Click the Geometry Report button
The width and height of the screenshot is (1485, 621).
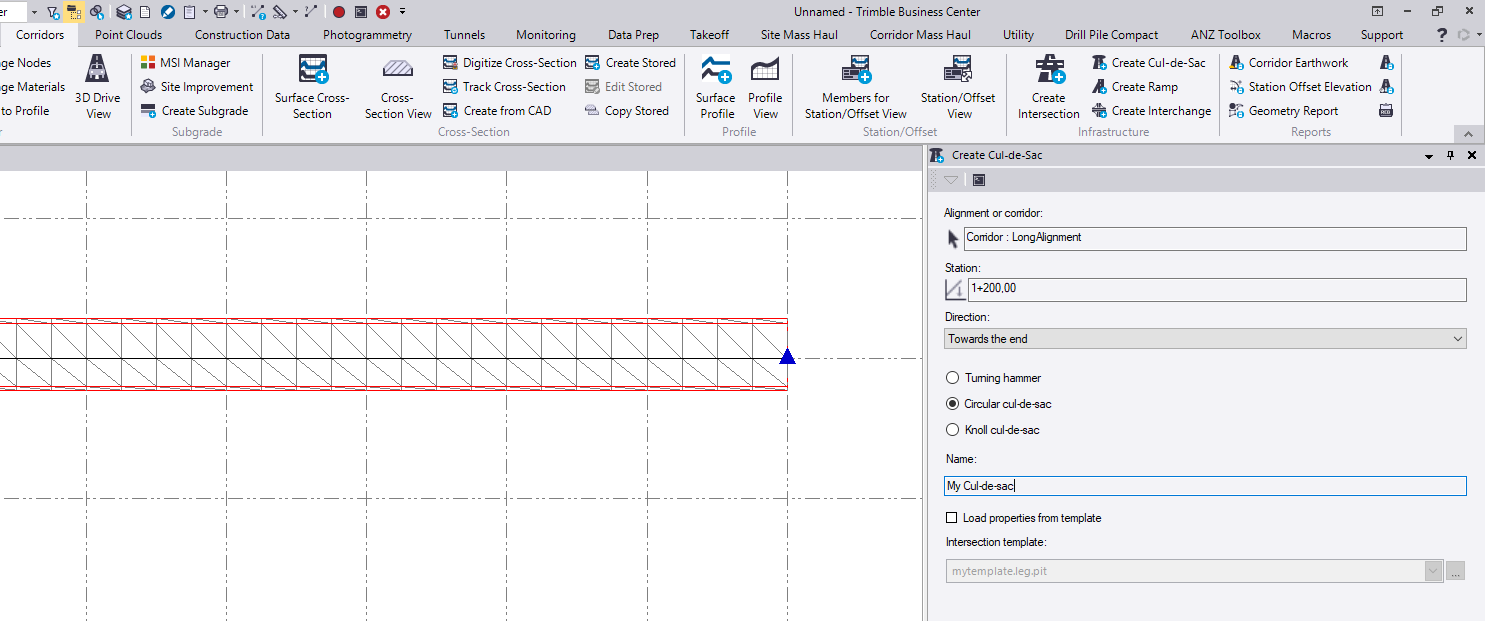coord(1292,111)
